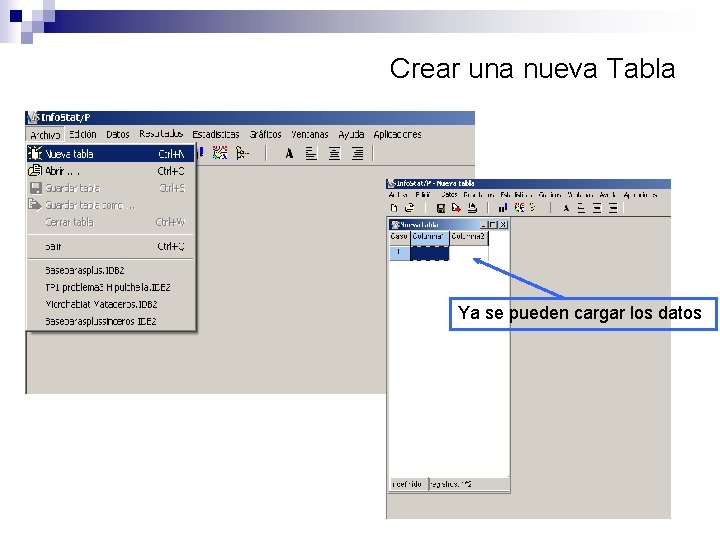This screenshot has width=720, height=540.
Task: Click new table icon in Nueva tabla window toolbar
Action: [x=394, y=208]
